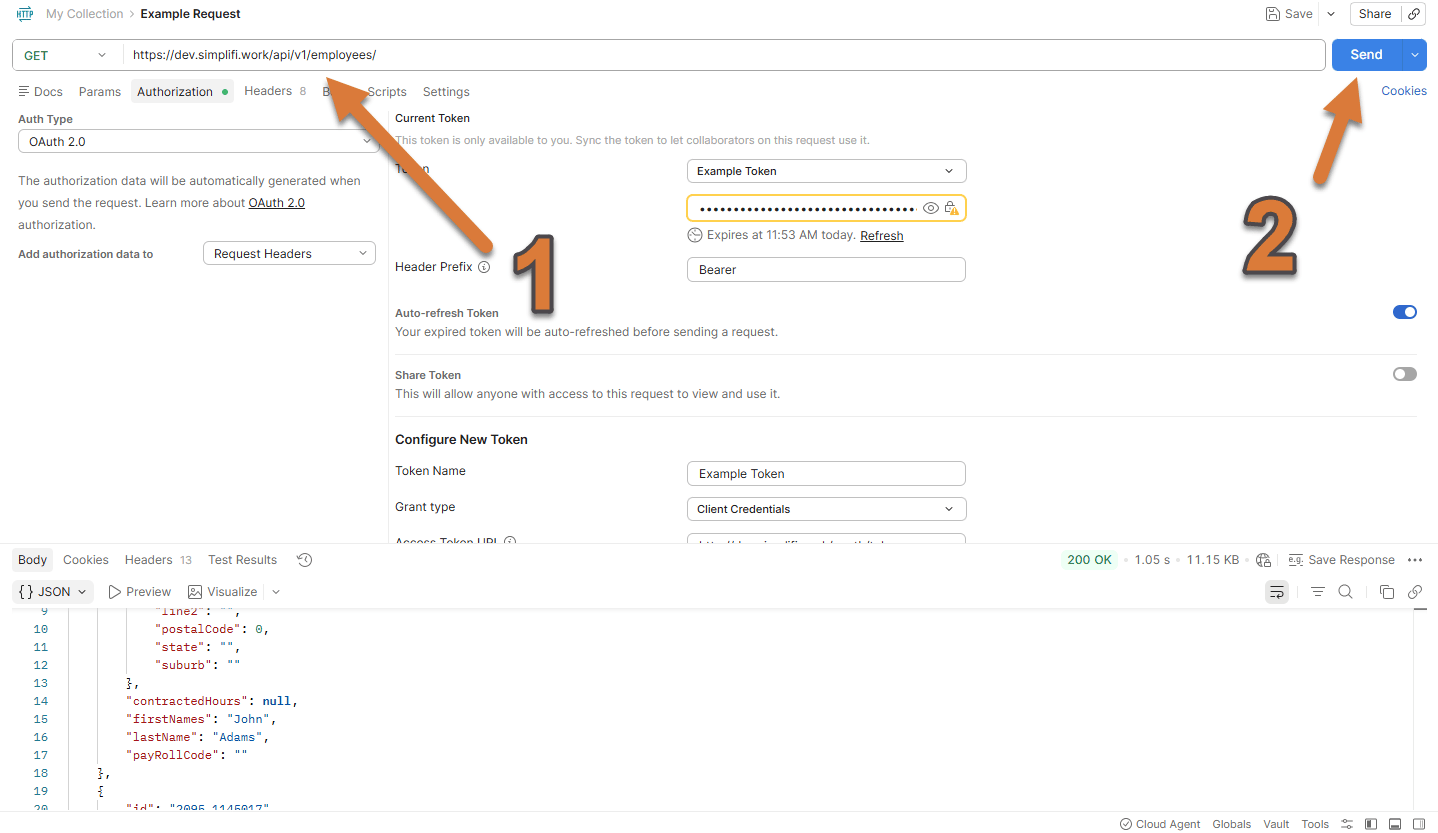Image resolution: width=1438 pixels, height=833 pixels.
Task: Click the Refresh token link
Action: pos(882,236)
